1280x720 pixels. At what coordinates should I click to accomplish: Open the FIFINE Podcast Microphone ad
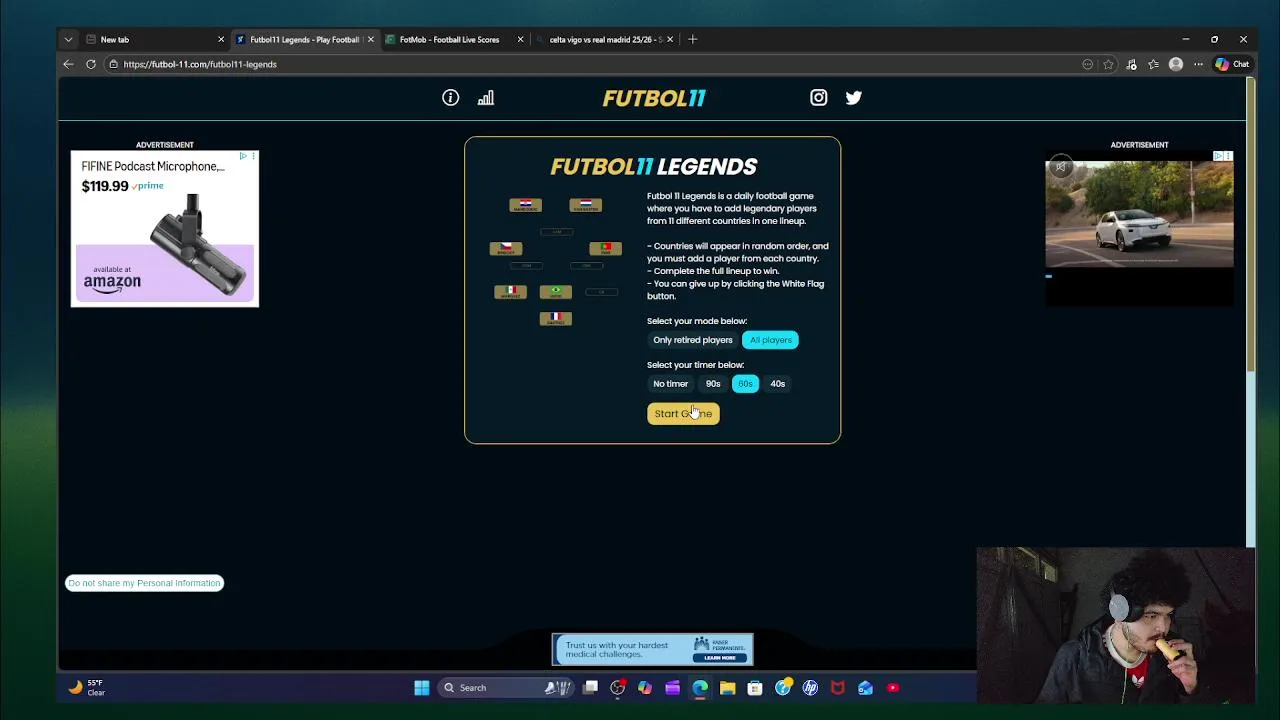pos(164,228)
